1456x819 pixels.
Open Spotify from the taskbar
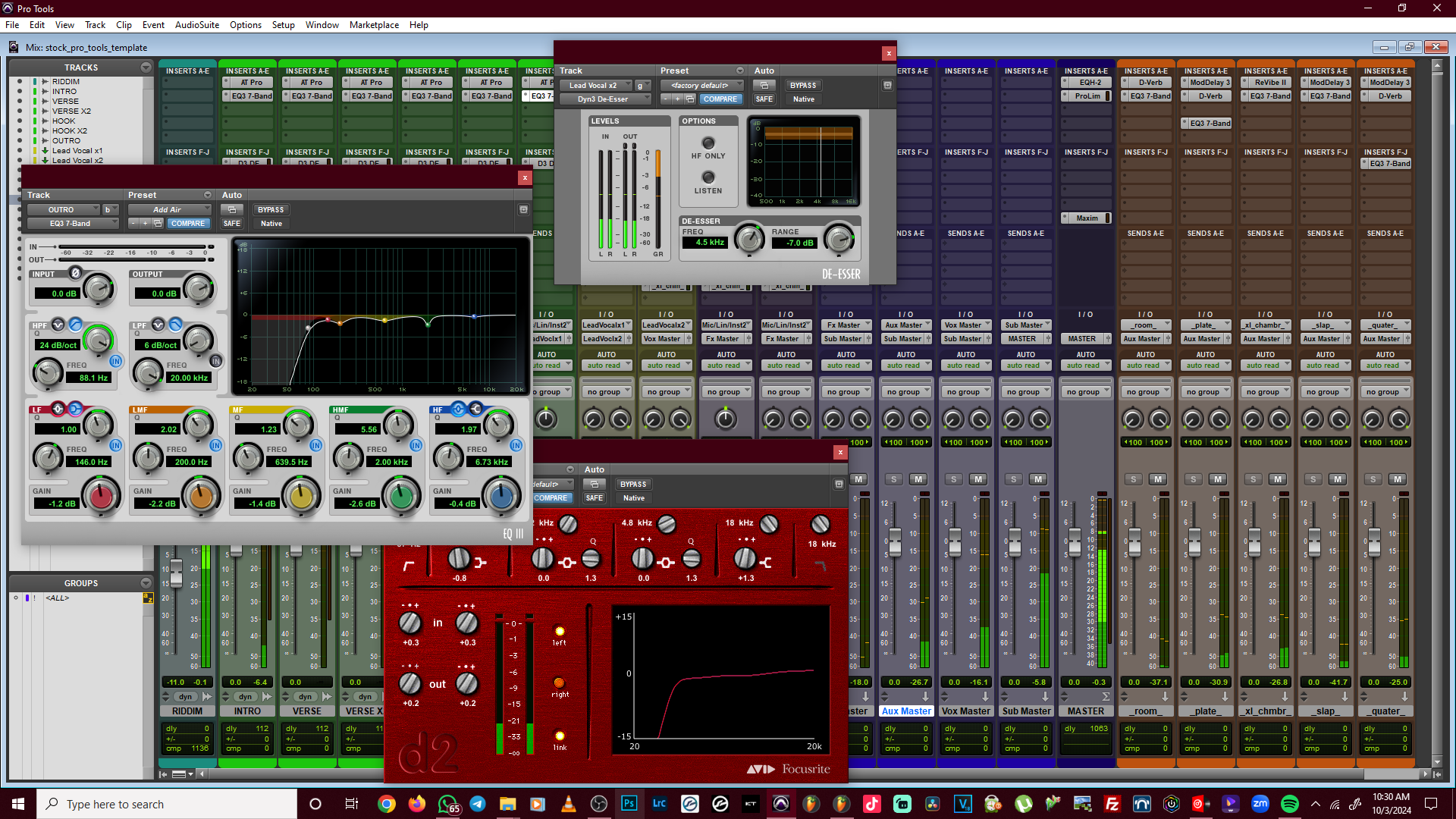[1289, 804]
